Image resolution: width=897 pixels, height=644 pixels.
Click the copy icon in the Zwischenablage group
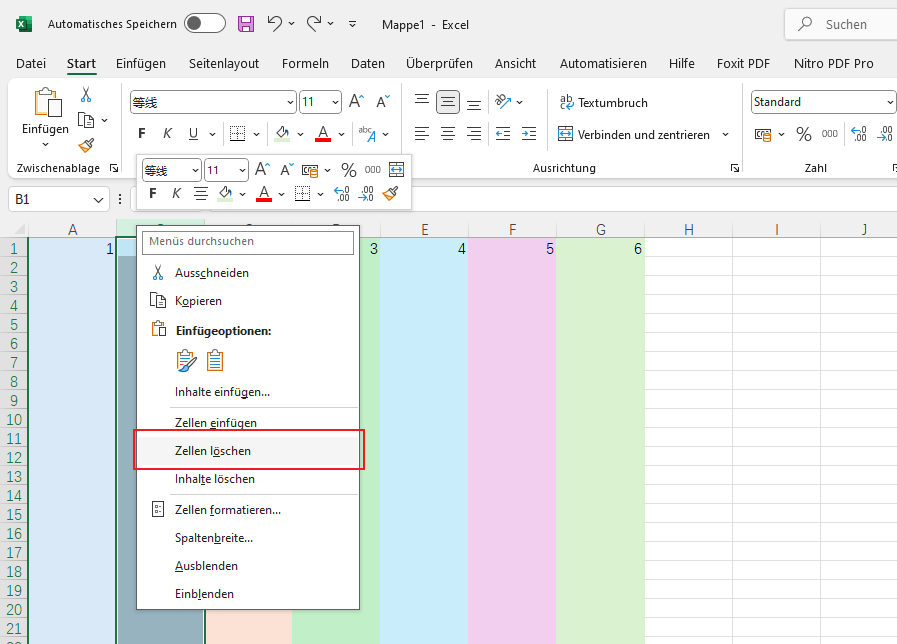coord(86,120)
